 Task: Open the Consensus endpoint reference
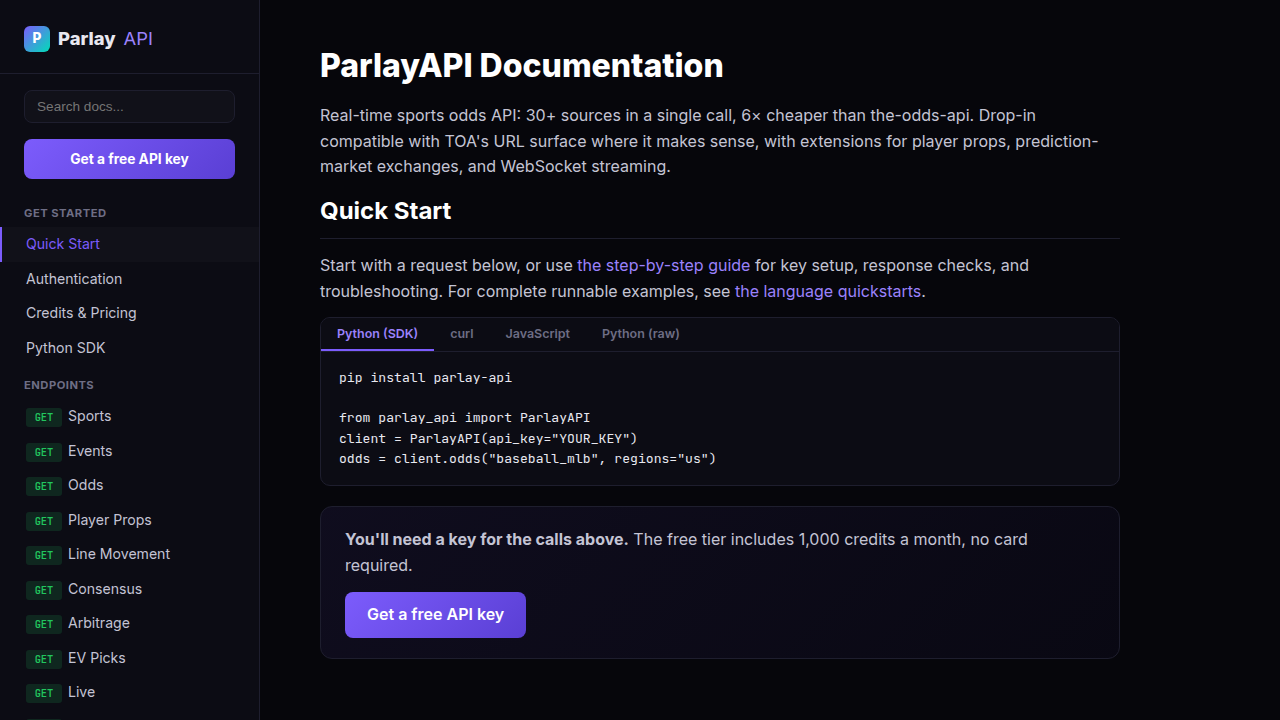[130, 589]
